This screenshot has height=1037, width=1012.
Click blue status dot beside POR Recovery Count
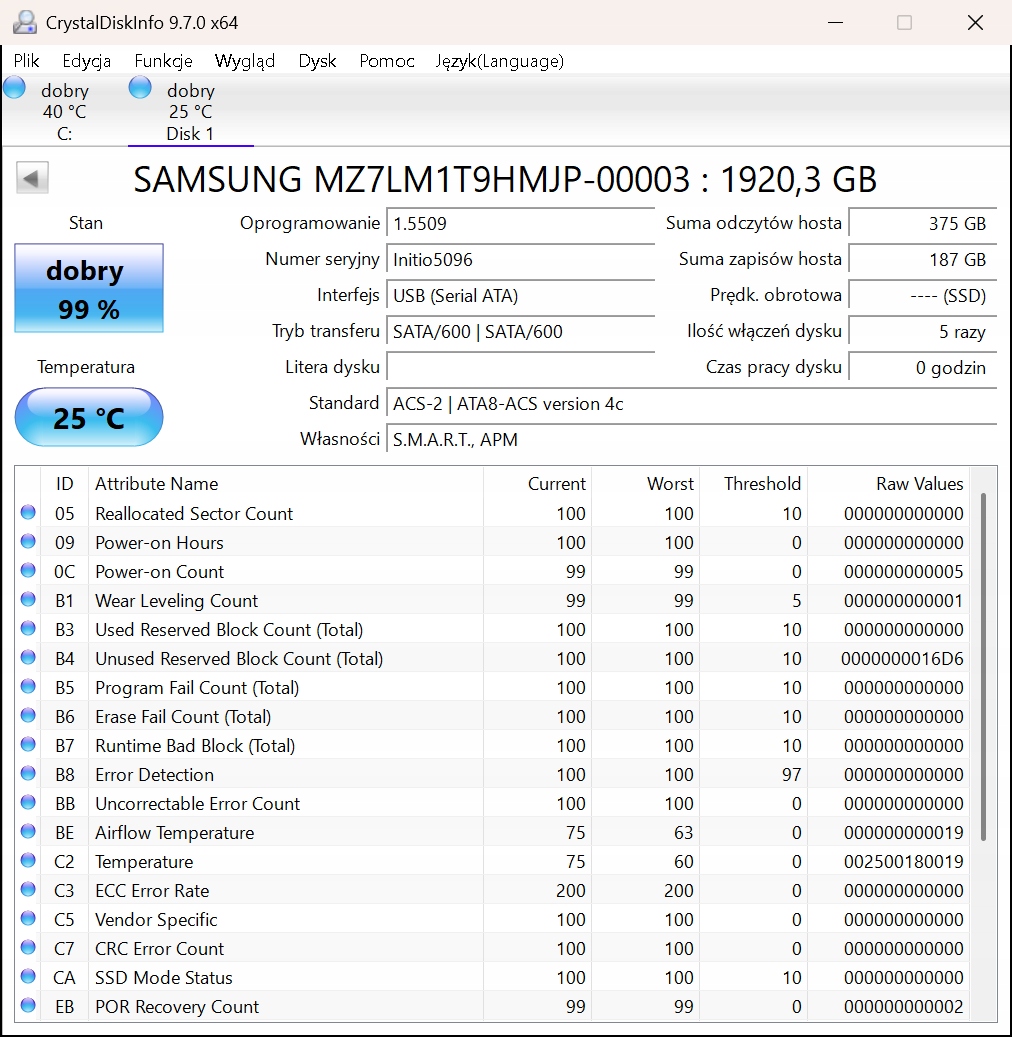click(x=28, y=1006)
